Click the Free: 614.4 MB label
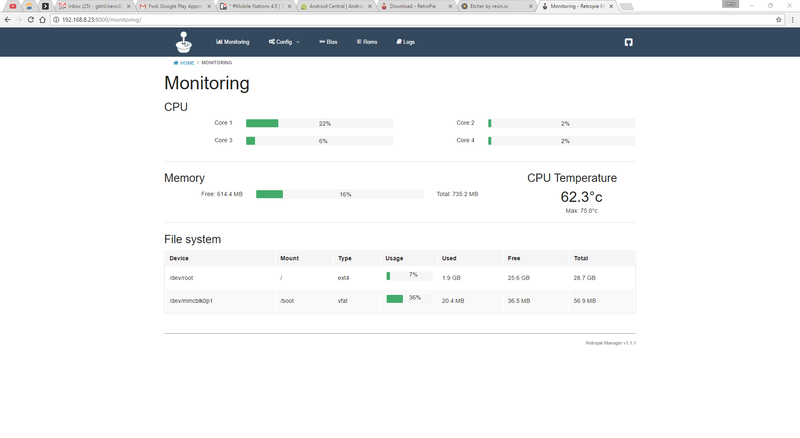This screenshot has height=438, width=800. [222, 194]
